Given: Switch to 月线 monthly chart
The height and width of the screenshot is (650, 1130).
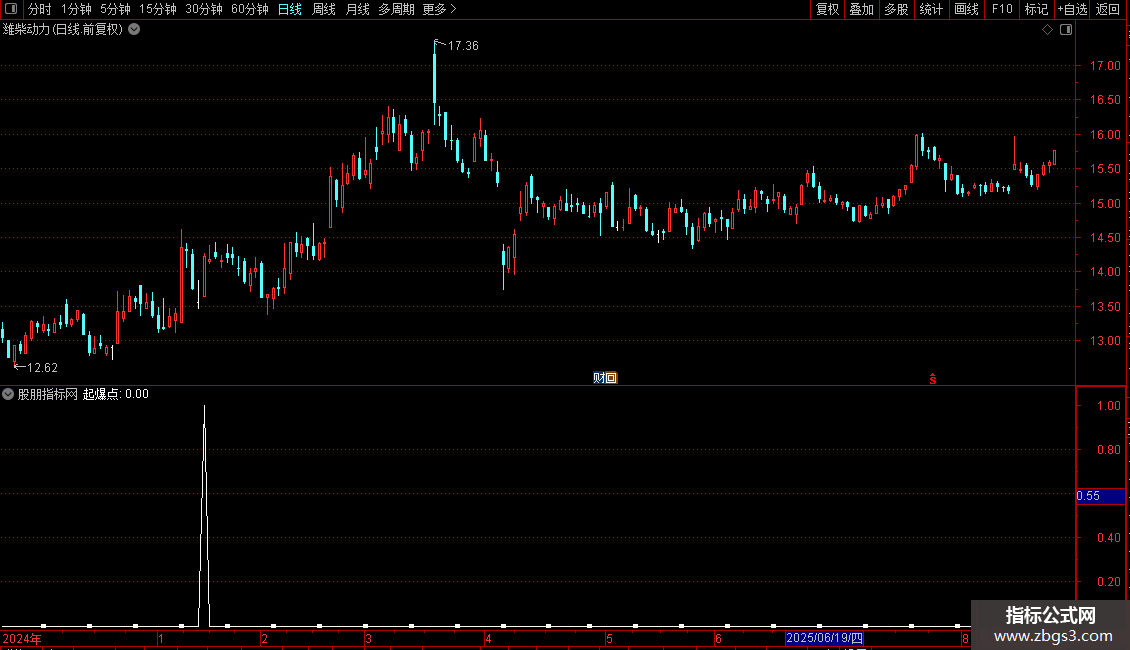Looking at the screenshot, I should [x=357, y=9].
